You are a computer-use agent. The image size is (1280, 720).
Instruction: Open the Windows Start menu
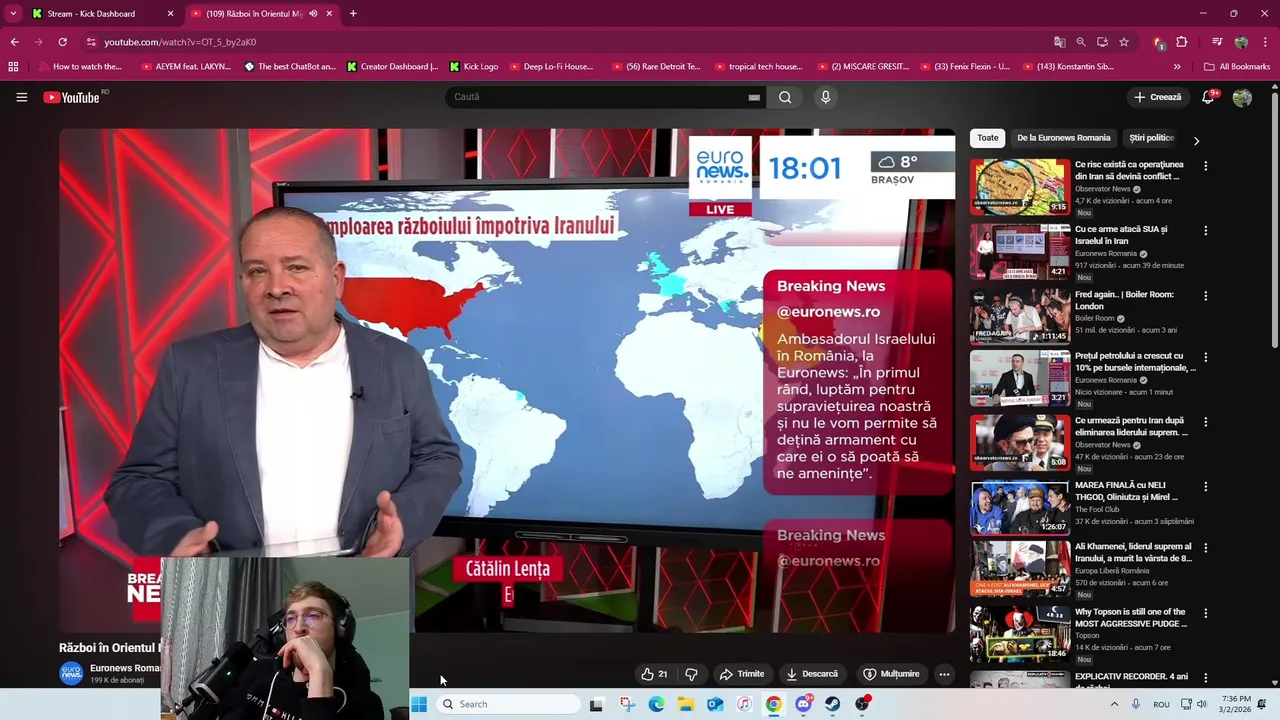click(x=419, y=704)
